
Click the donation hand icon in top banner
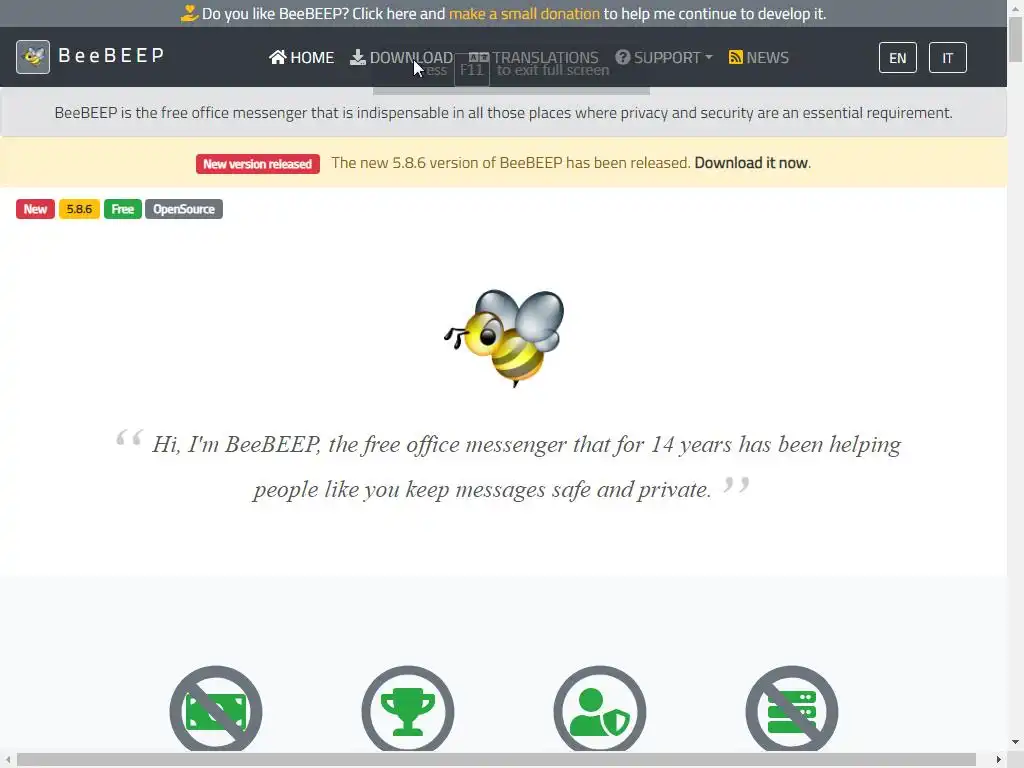[x=189, y=13]
